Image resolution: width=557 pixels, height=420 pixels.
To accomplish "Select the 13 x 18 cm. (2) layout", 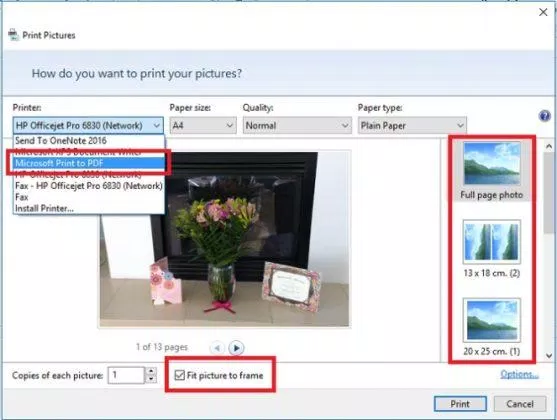I will pyautogui.click(x=492, y=249).
